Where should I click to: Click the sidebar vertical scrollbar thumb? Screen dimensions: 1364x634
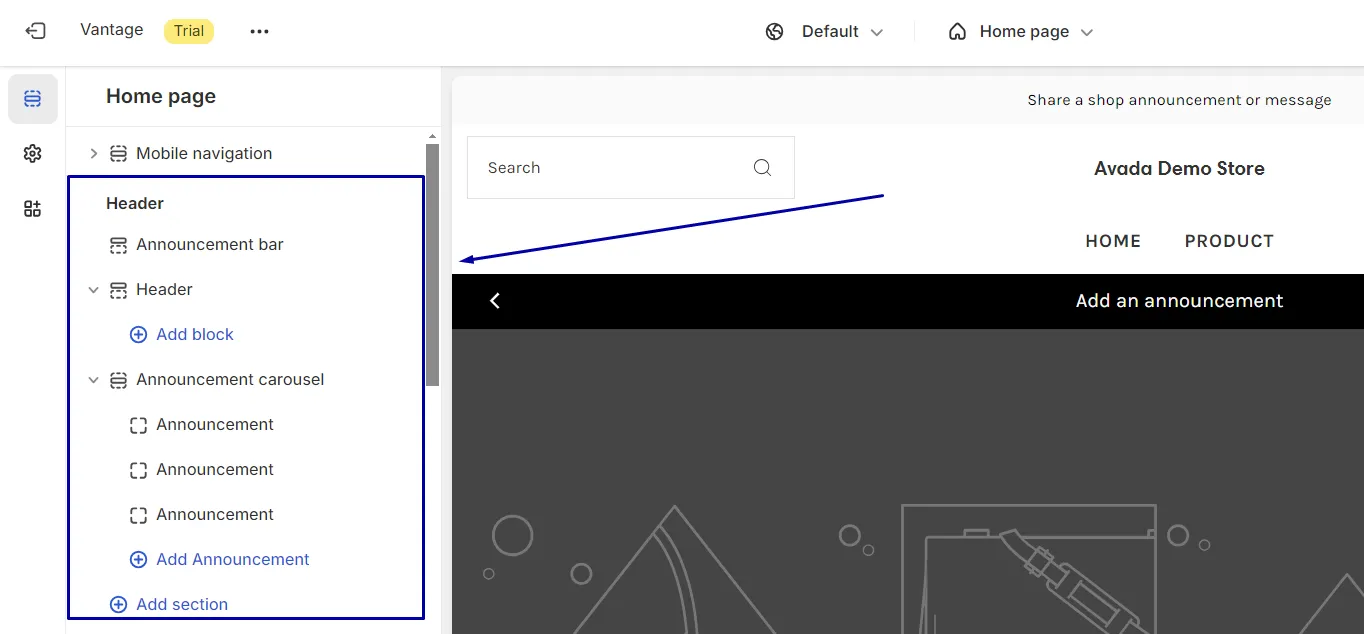[x=433, y=265]
